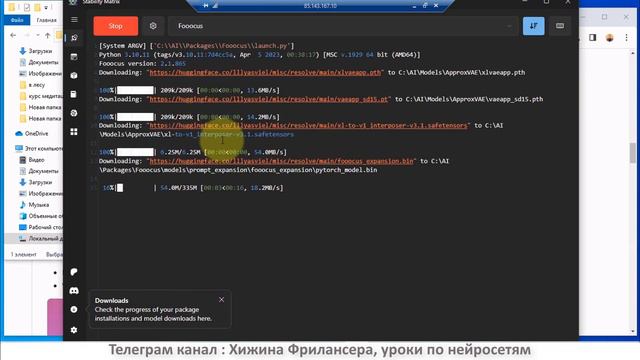Click browser scrollbar down arrow
This screenshot has width=640, height=360.
[x=633, y=331]
